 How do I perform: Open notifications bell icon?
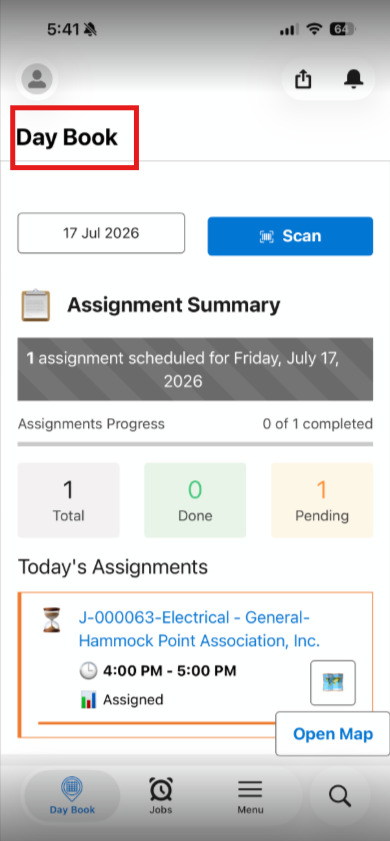pos(353,79)
